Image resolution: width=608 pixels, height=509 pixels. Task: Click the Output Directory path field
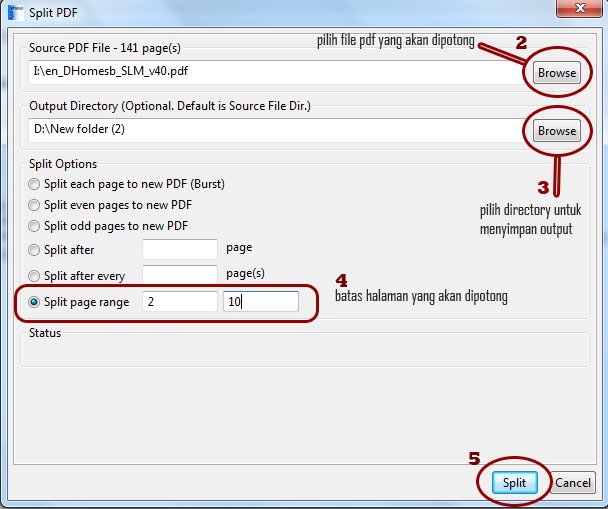278,130
